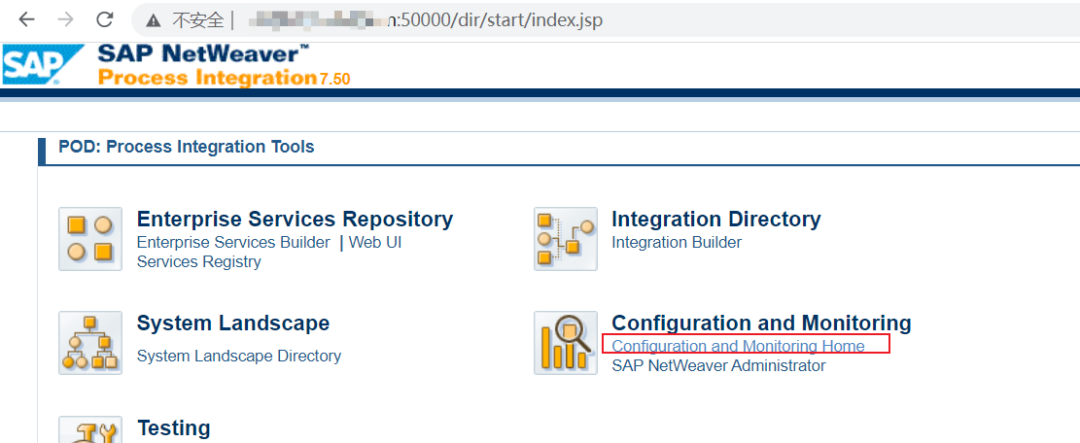
Task: Open Integration Builder link
Action: [676, 243]
